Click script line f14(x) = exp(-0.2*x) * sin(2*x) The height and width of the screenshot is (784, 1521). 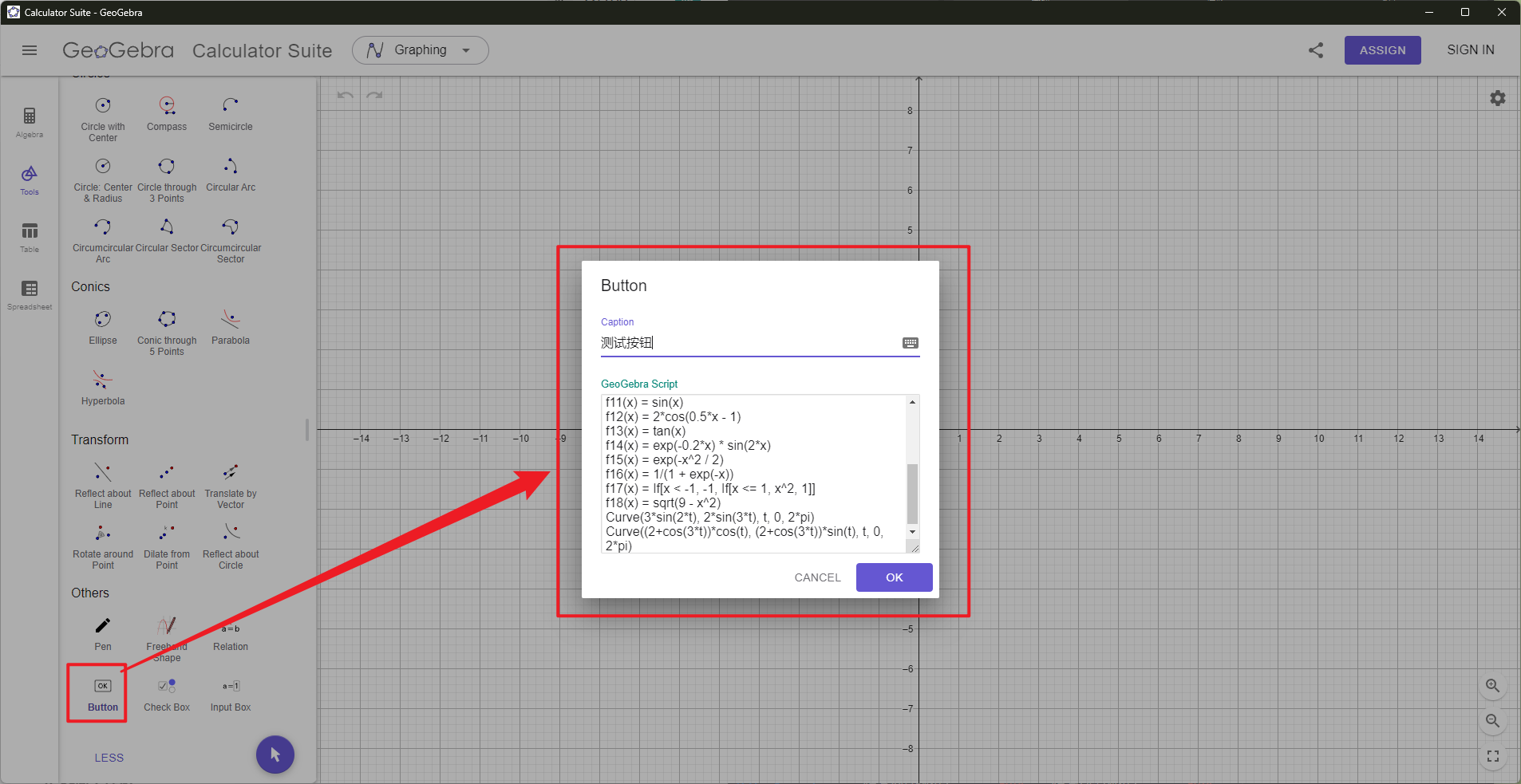(688, 446)
